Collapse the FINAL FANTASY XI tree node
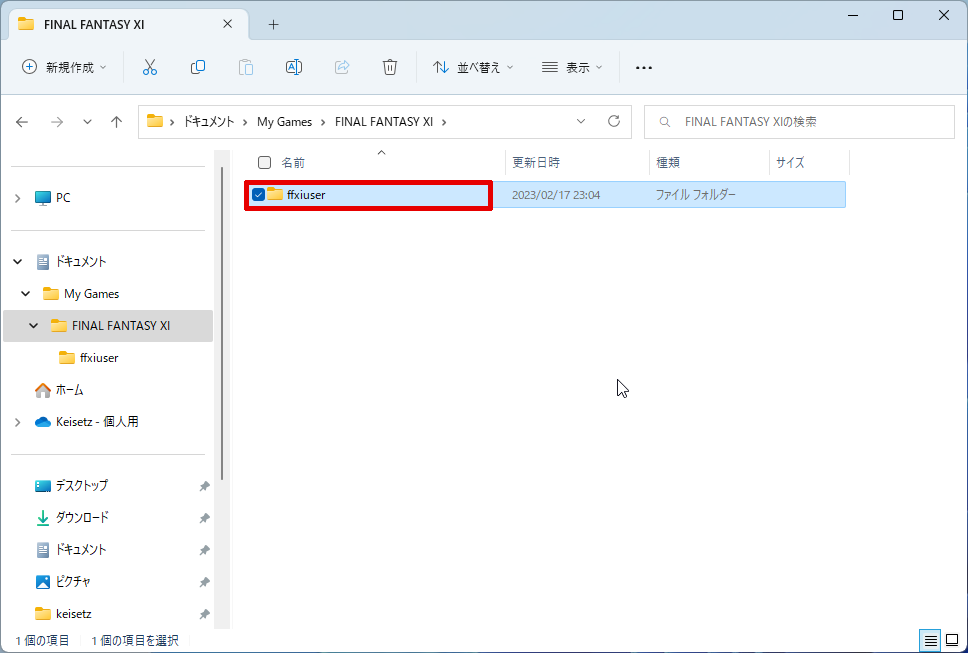This screenshot has width=968, height=653. tap(33, 326)
